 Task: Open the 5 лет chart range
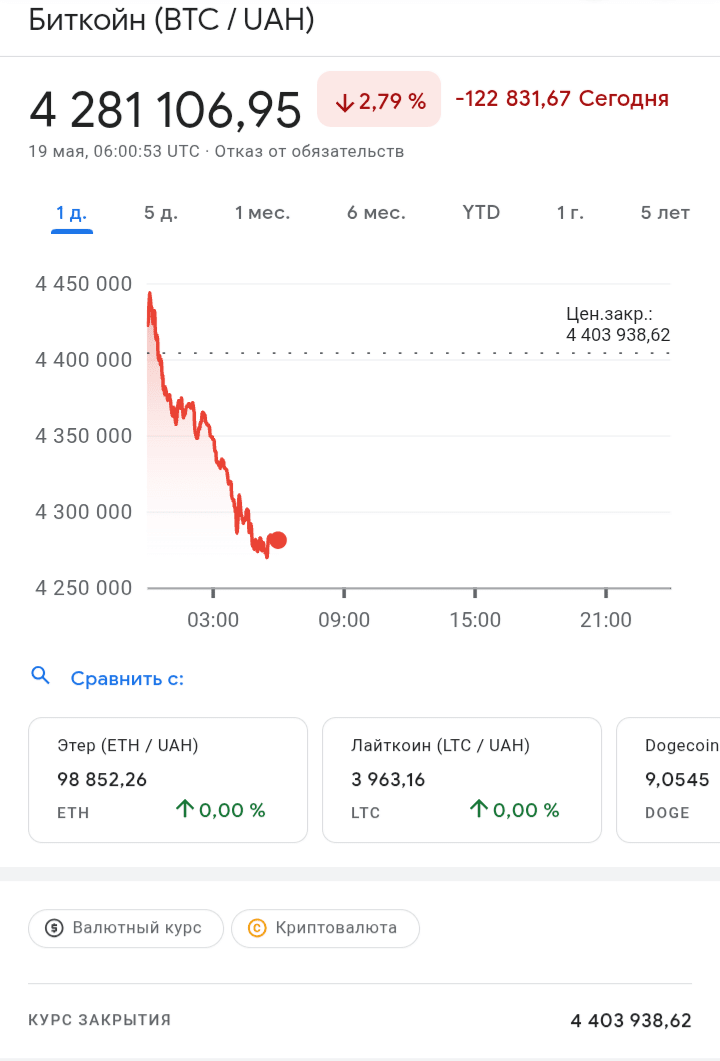tap(665, 213)
